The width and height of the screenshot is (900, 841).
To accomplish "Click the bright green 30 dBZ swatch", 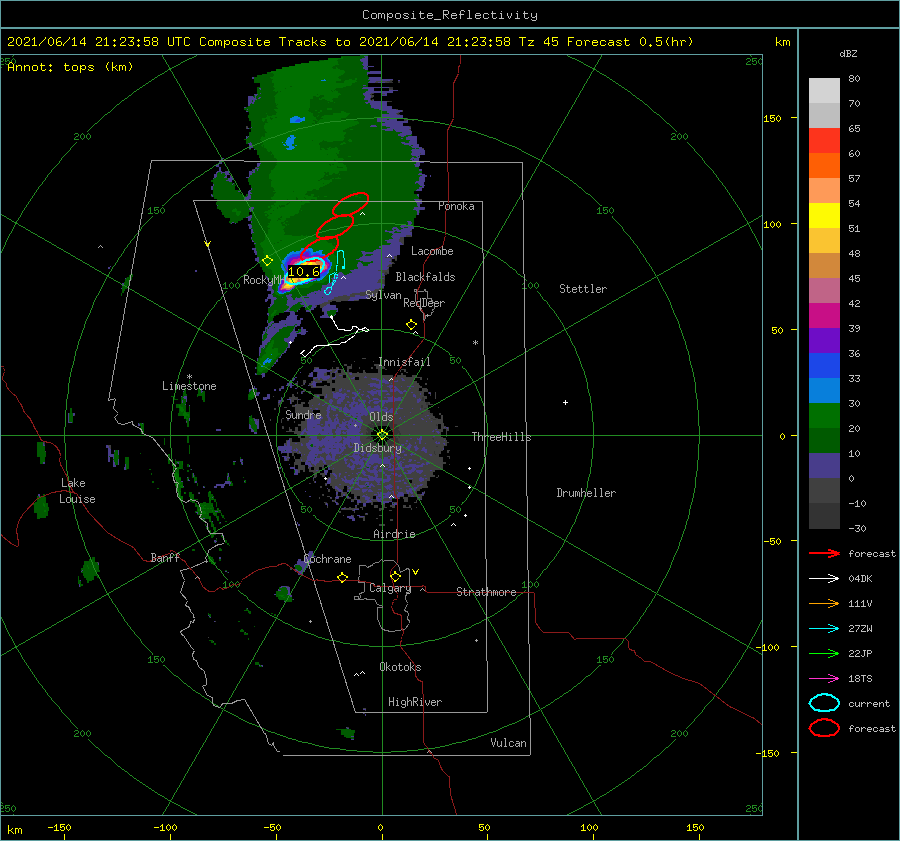I will tap(824, 415).
